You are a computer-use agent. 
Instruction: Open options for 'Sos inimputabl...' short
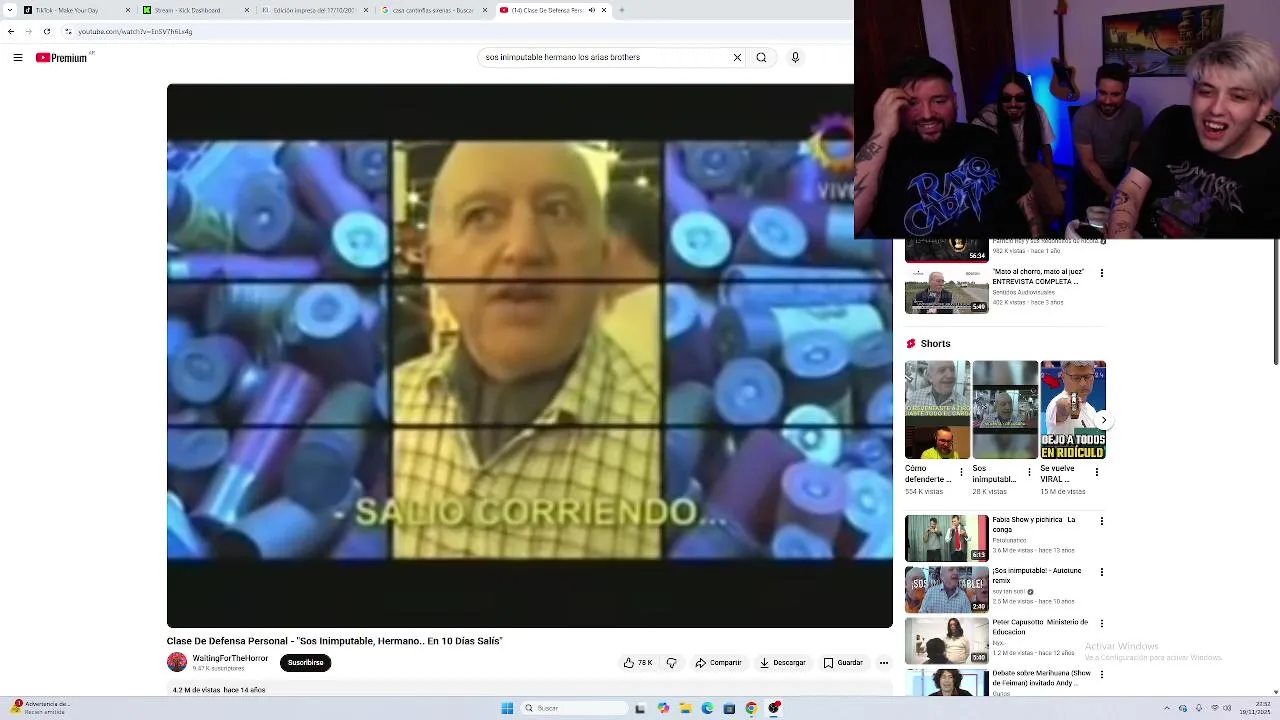pyautogui.click(x=1030, y=471)
